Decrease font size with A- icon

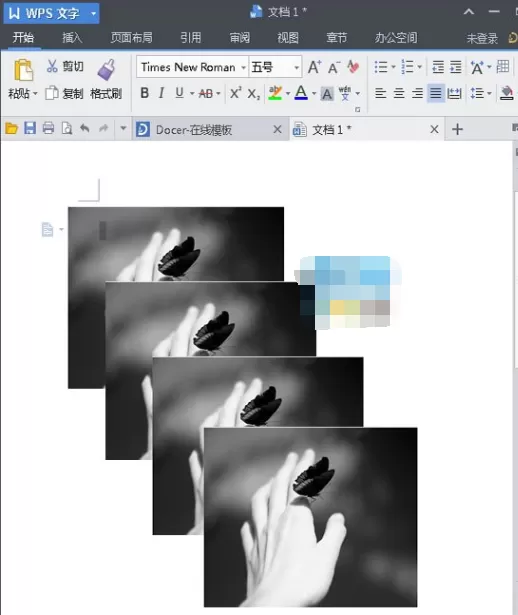[x=334, y=67]
